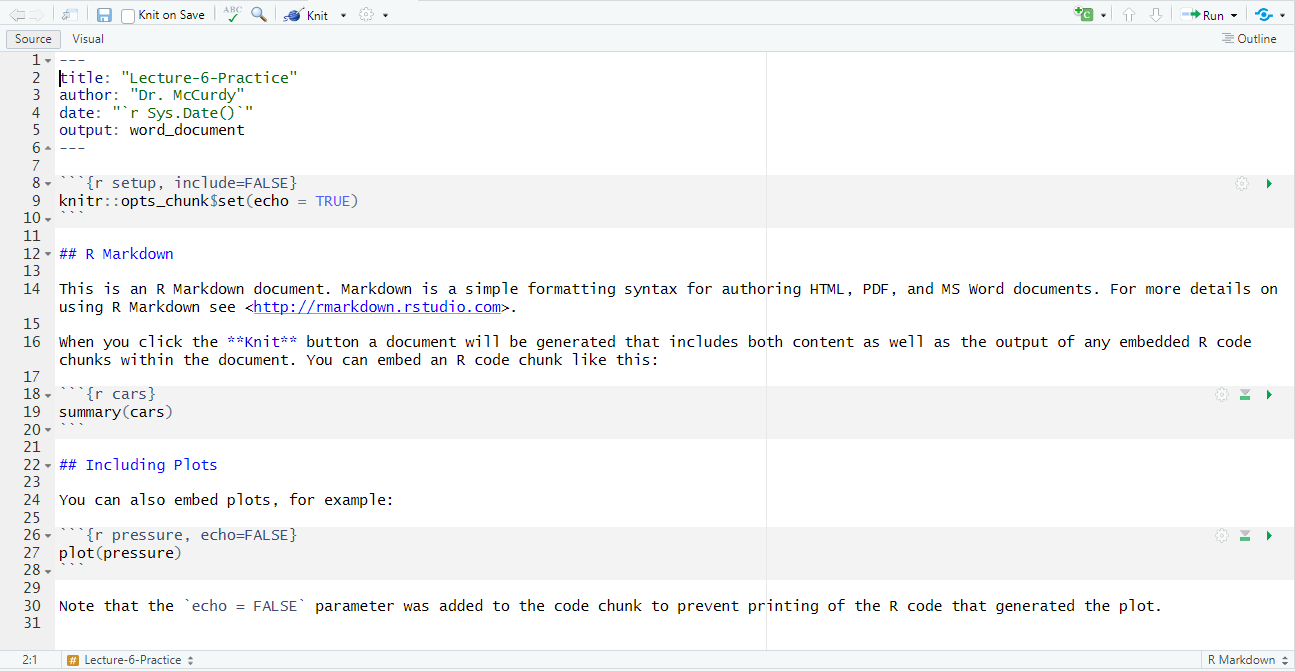Go to previous chunk with up arrow
The width and height of the screenshot is (1295, 671).
pos(1129,15)
